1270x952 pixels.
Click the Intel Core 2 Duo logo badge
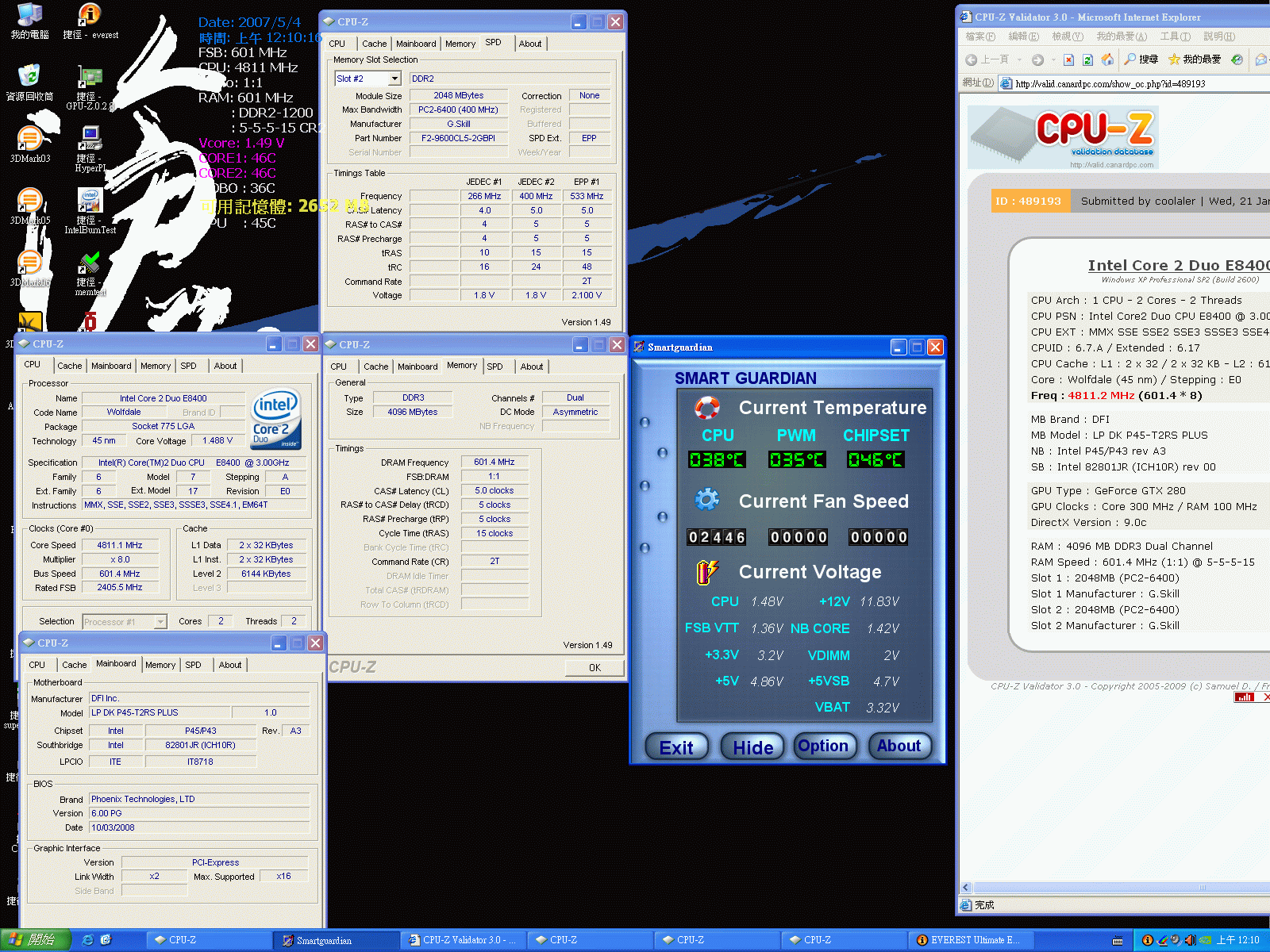pos(275,419)
